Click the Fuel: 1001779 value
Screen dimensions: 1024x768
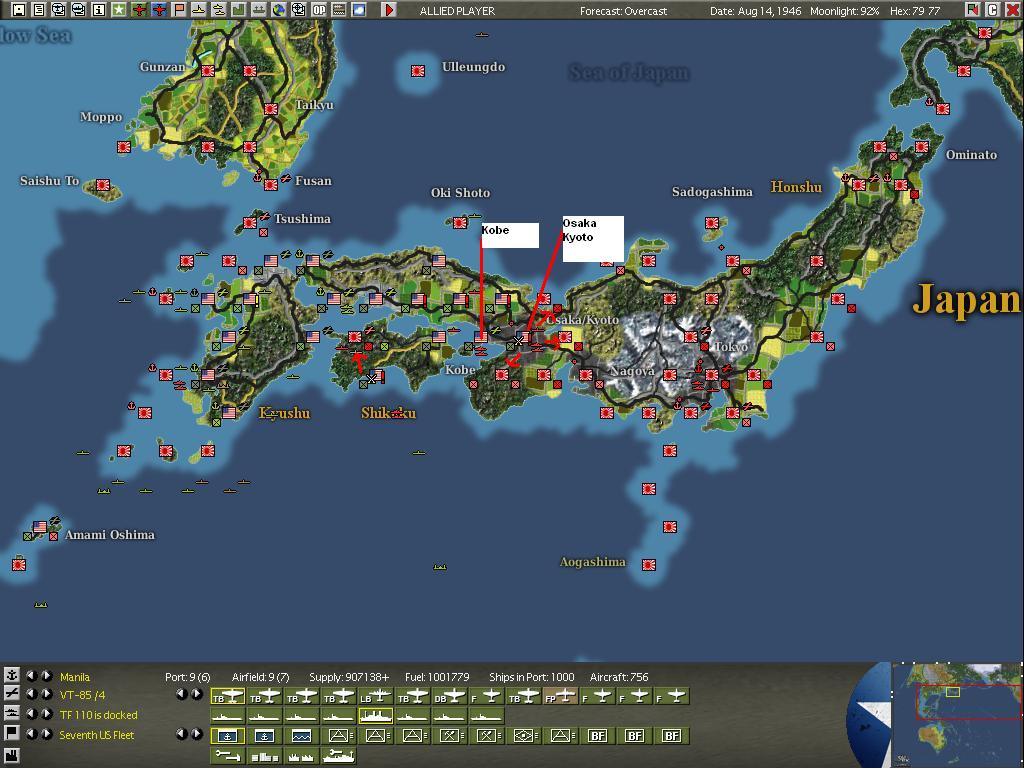pos(437,677)
